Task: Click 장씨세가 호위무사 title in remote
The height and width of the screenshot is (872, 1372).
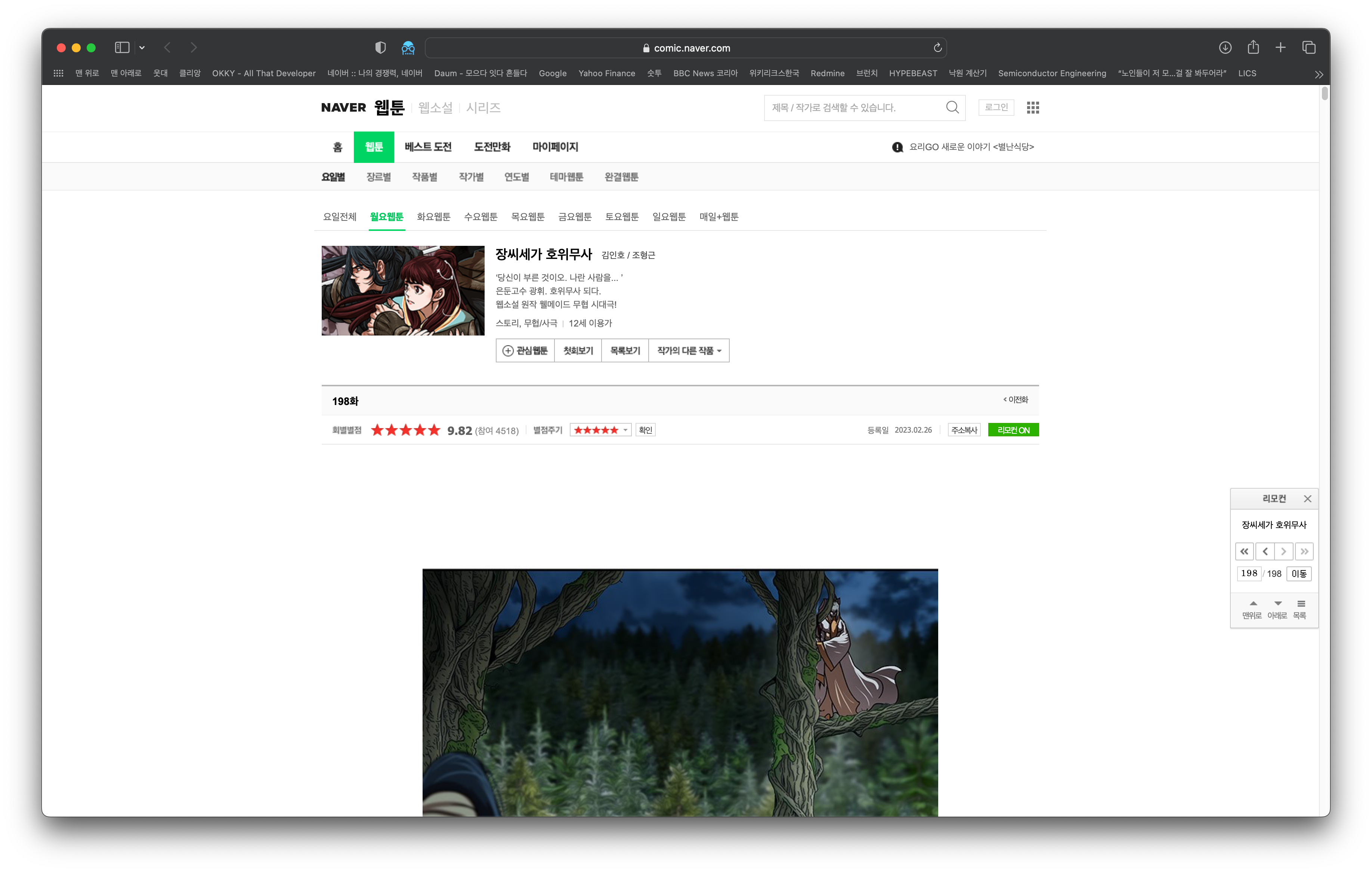Action: [x=1274, y=525]
